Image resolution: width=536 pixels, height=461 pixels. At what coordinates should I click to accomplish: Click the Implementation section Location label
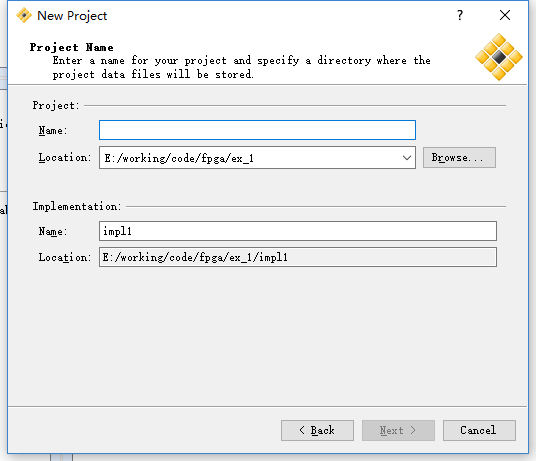point(65,257)
